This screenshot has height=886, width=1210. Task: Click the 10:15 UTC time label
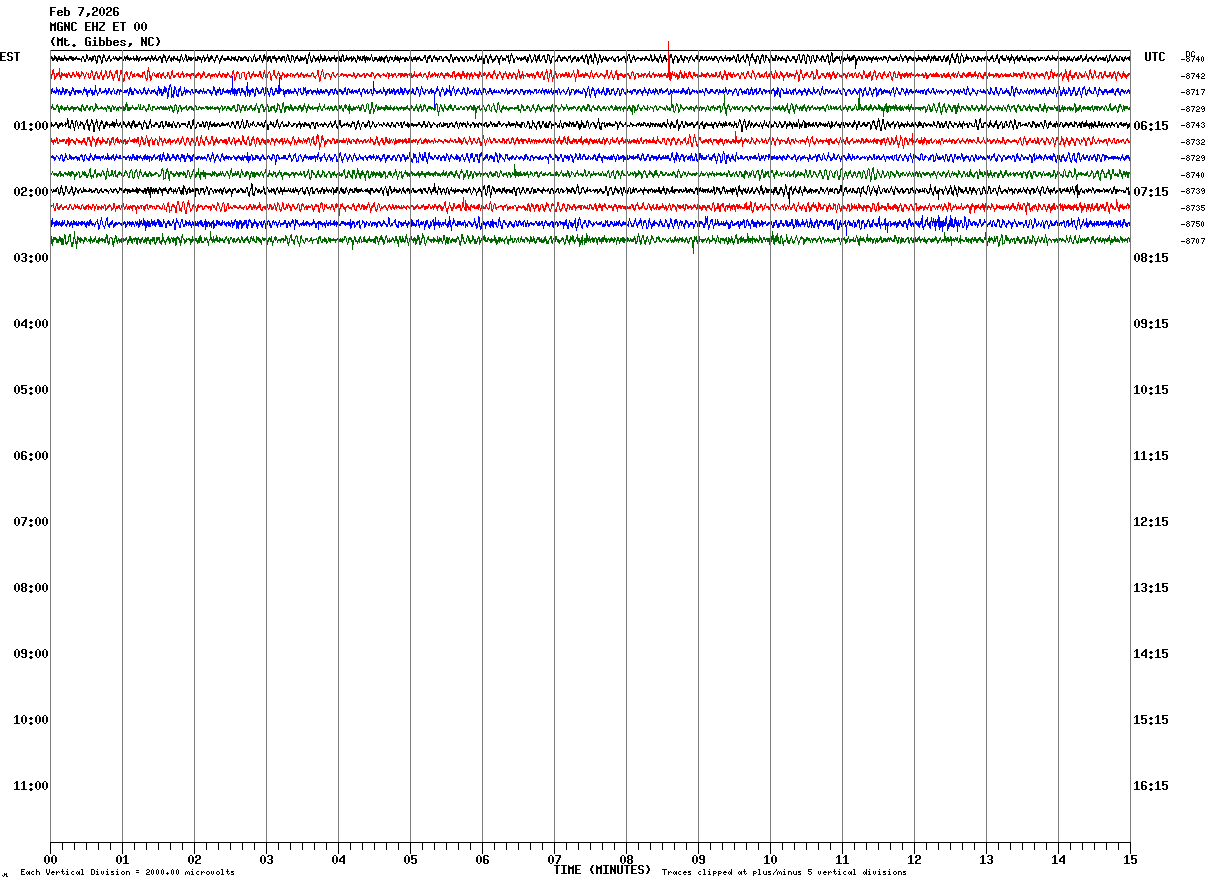(1151, 390)
